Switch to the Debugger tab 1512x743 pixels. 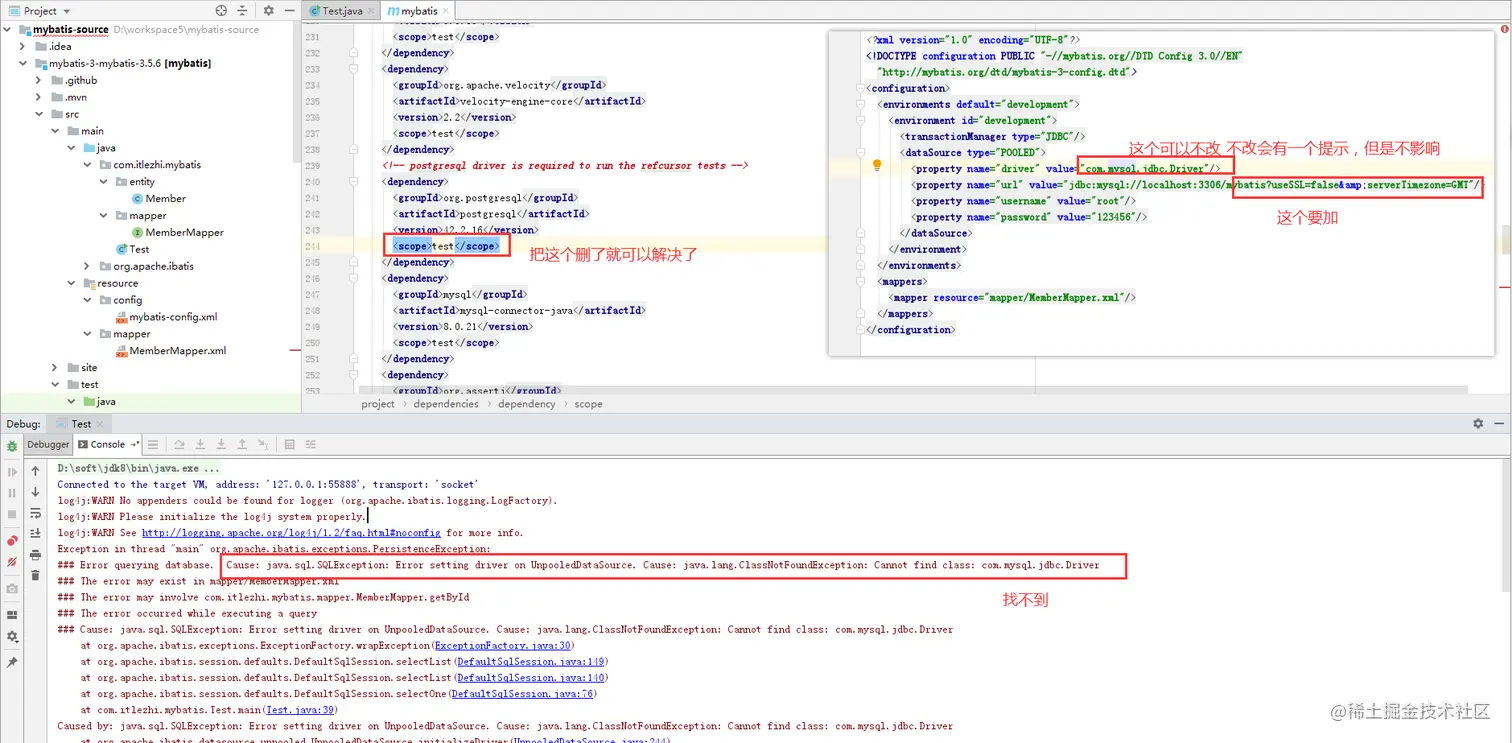point(48,444)
